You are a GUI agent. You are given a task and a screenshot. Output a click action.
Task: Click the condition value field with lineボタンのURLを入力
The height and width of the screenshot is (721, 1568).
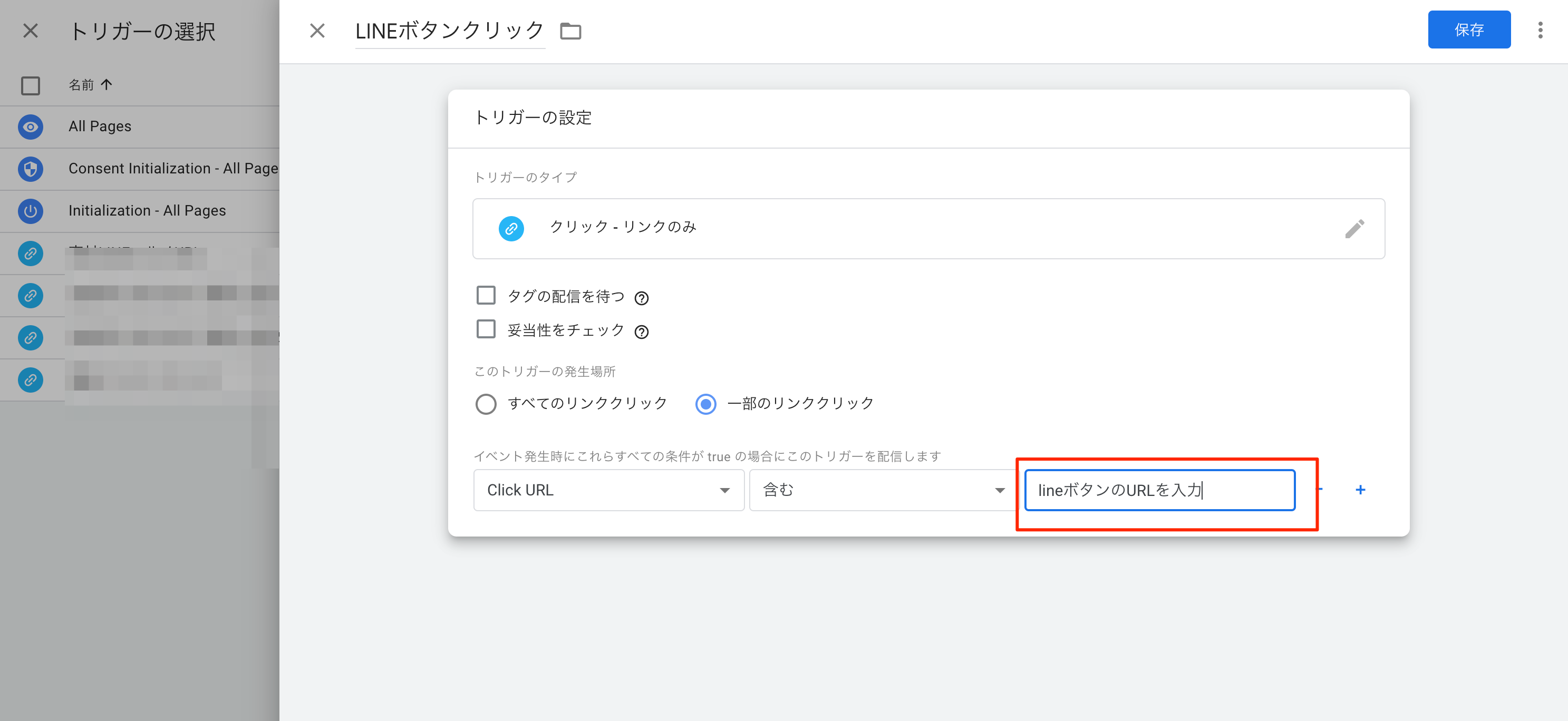[x=1159, y=490]
